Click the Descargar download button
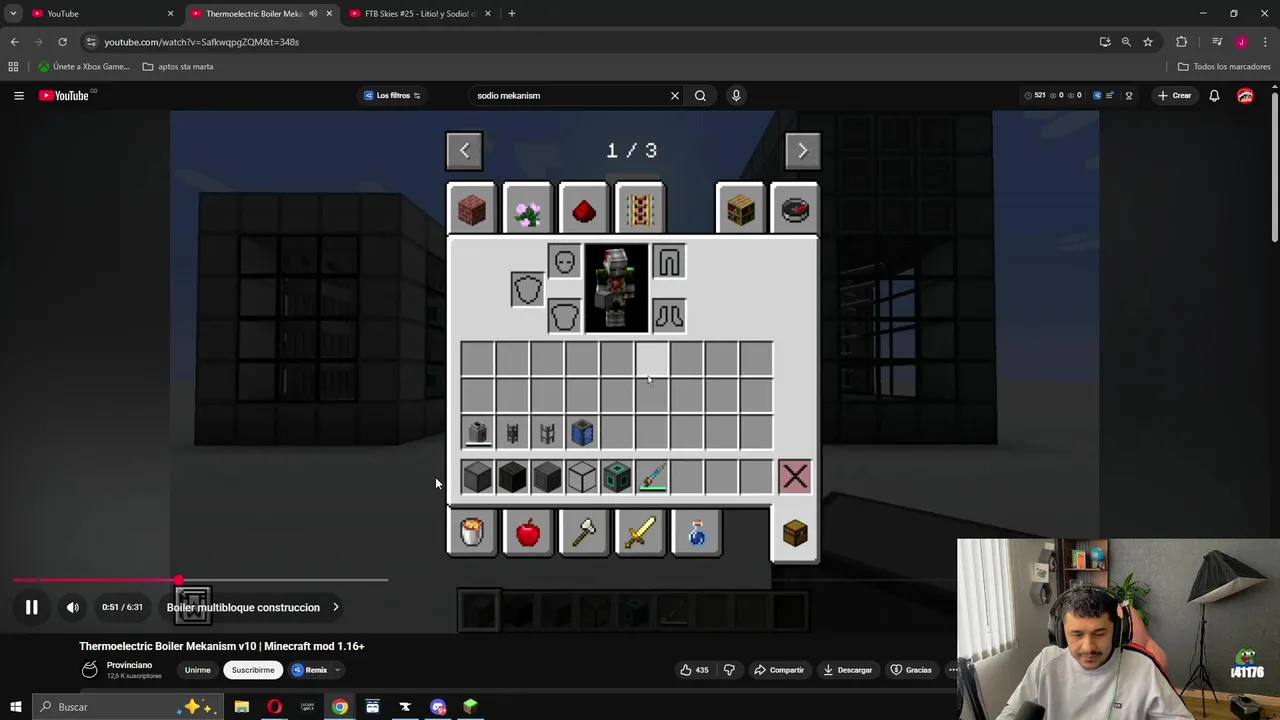The height and width of the screenshot is (720, 1280). [x=847, y=670]
